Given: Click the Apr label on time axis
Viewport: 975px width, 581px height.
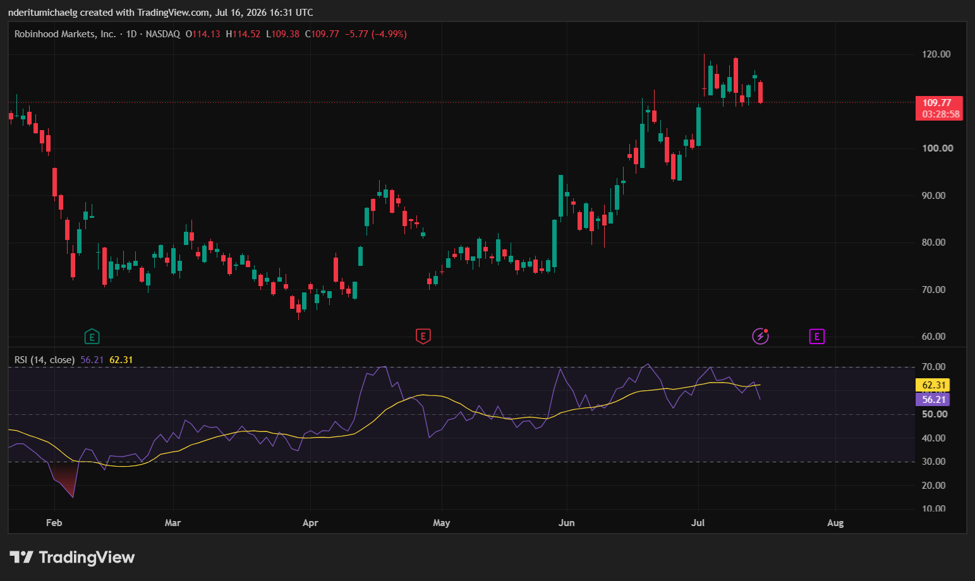Looking at the screenshot, I should [310, 523].
